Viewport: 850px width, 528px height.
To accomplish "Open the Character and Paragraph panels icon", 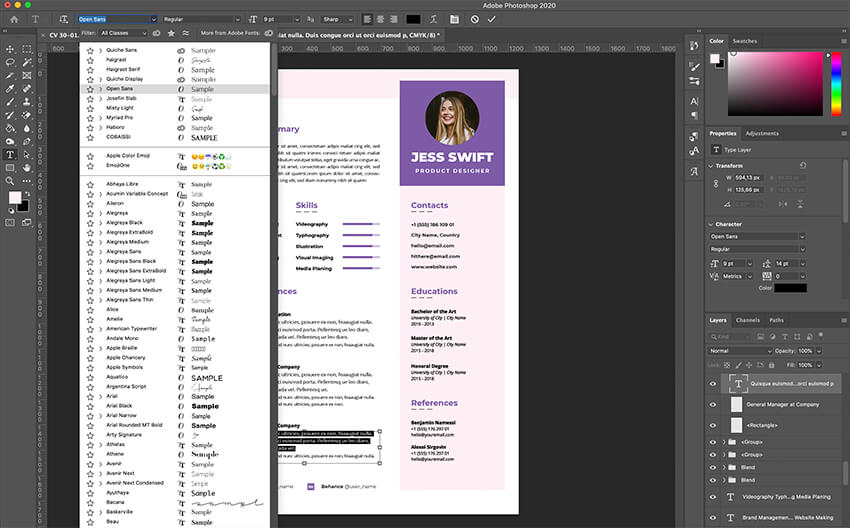I will [454, 20].
